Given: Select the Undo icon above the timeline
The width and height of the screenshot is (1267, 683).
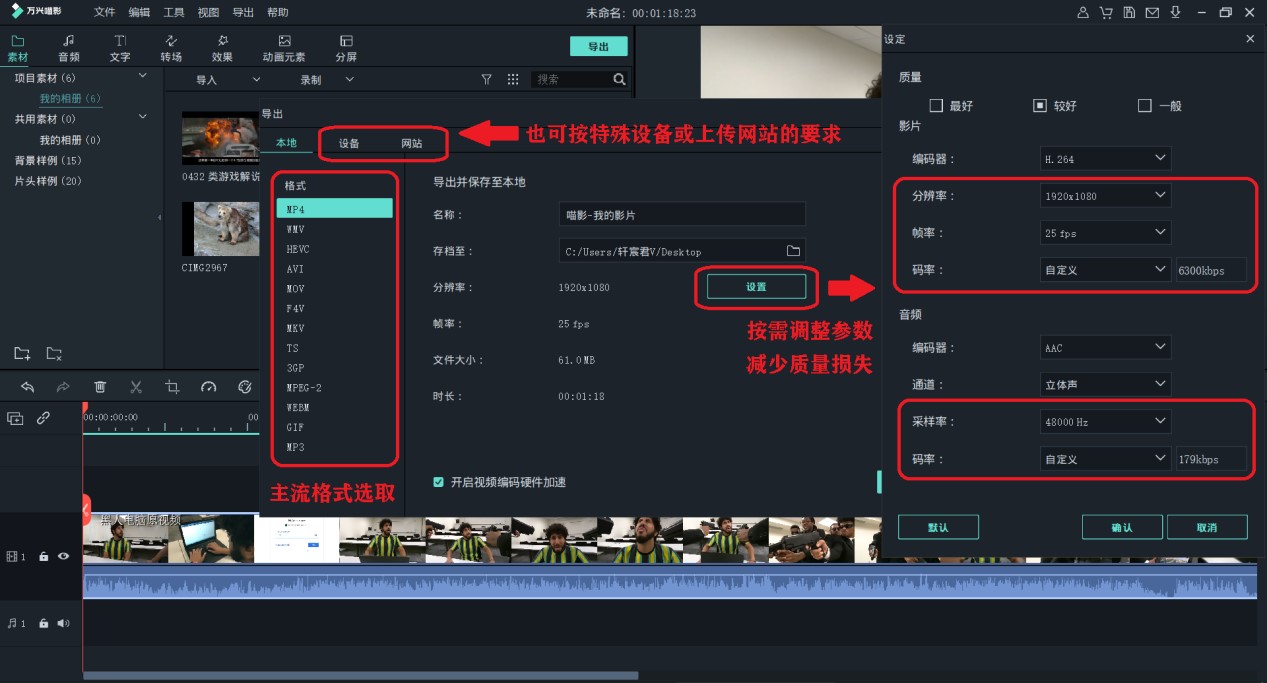Looking at the screenshot, I should (x=28, y=388).
